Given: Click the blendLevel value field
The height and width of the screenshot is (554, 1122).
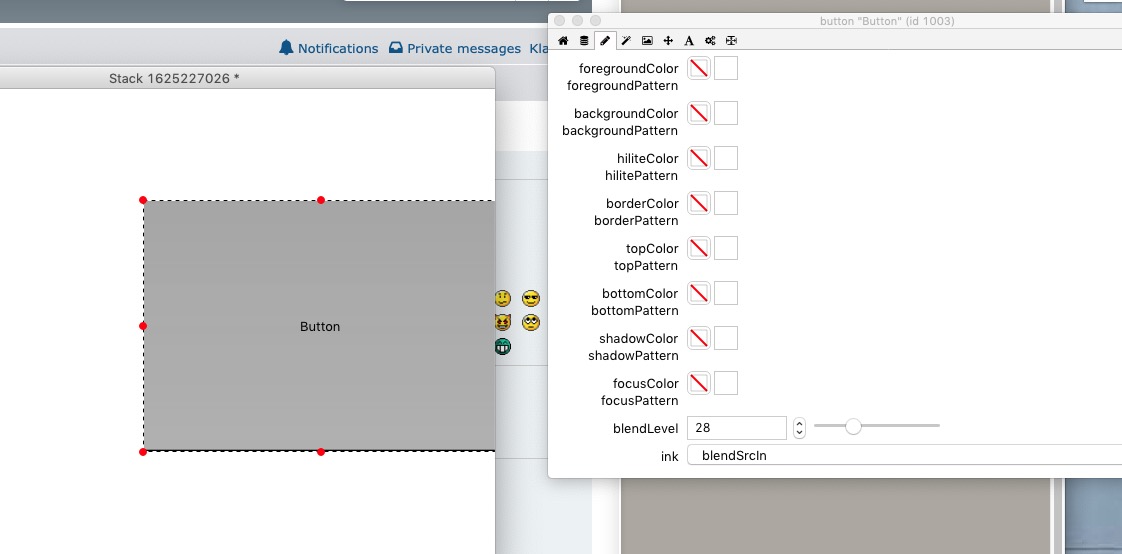Looking at the screenshot, I should [736, 428].
